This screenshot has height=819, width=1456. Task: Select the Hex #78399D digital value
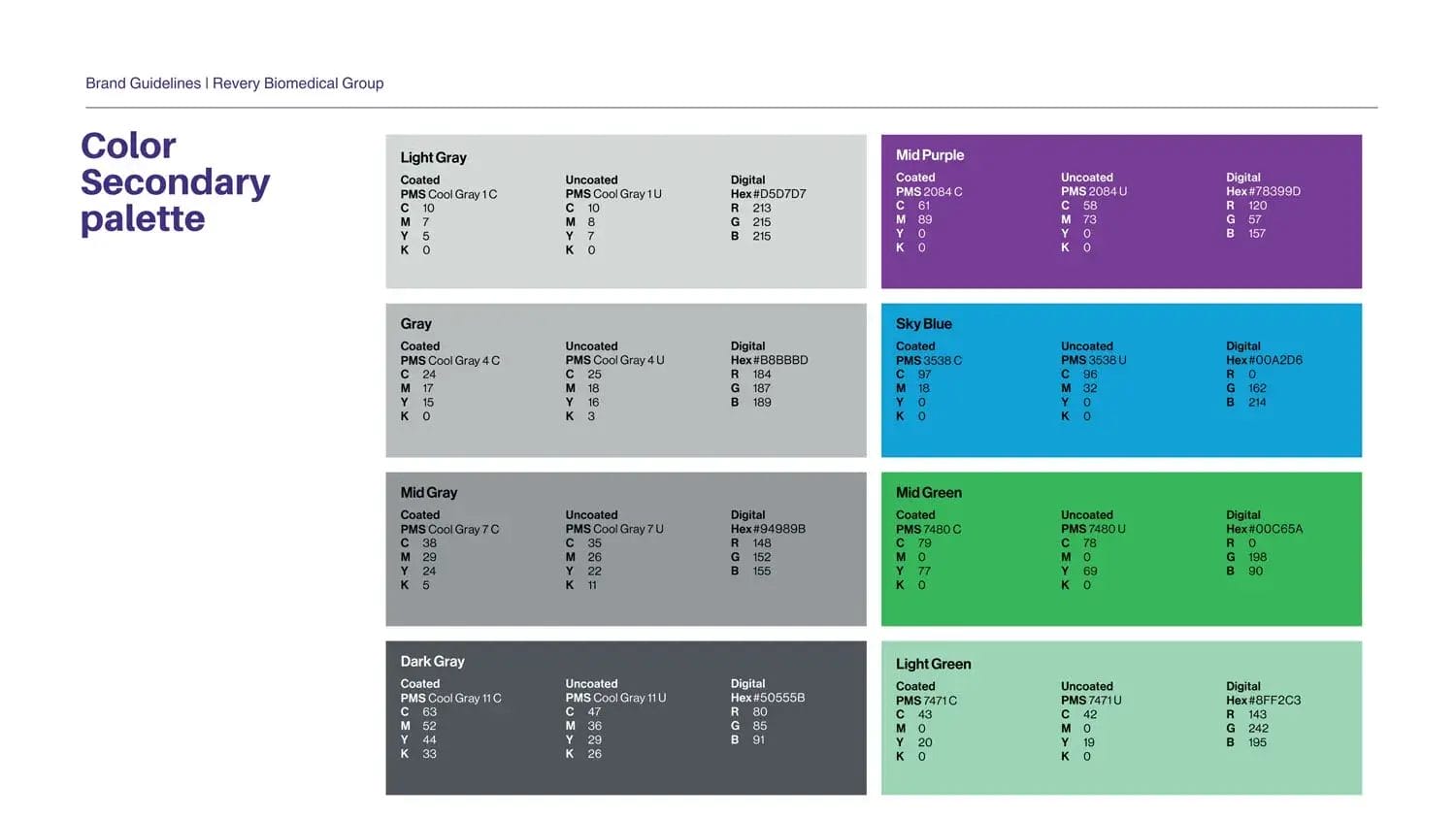pos(1263,191)
